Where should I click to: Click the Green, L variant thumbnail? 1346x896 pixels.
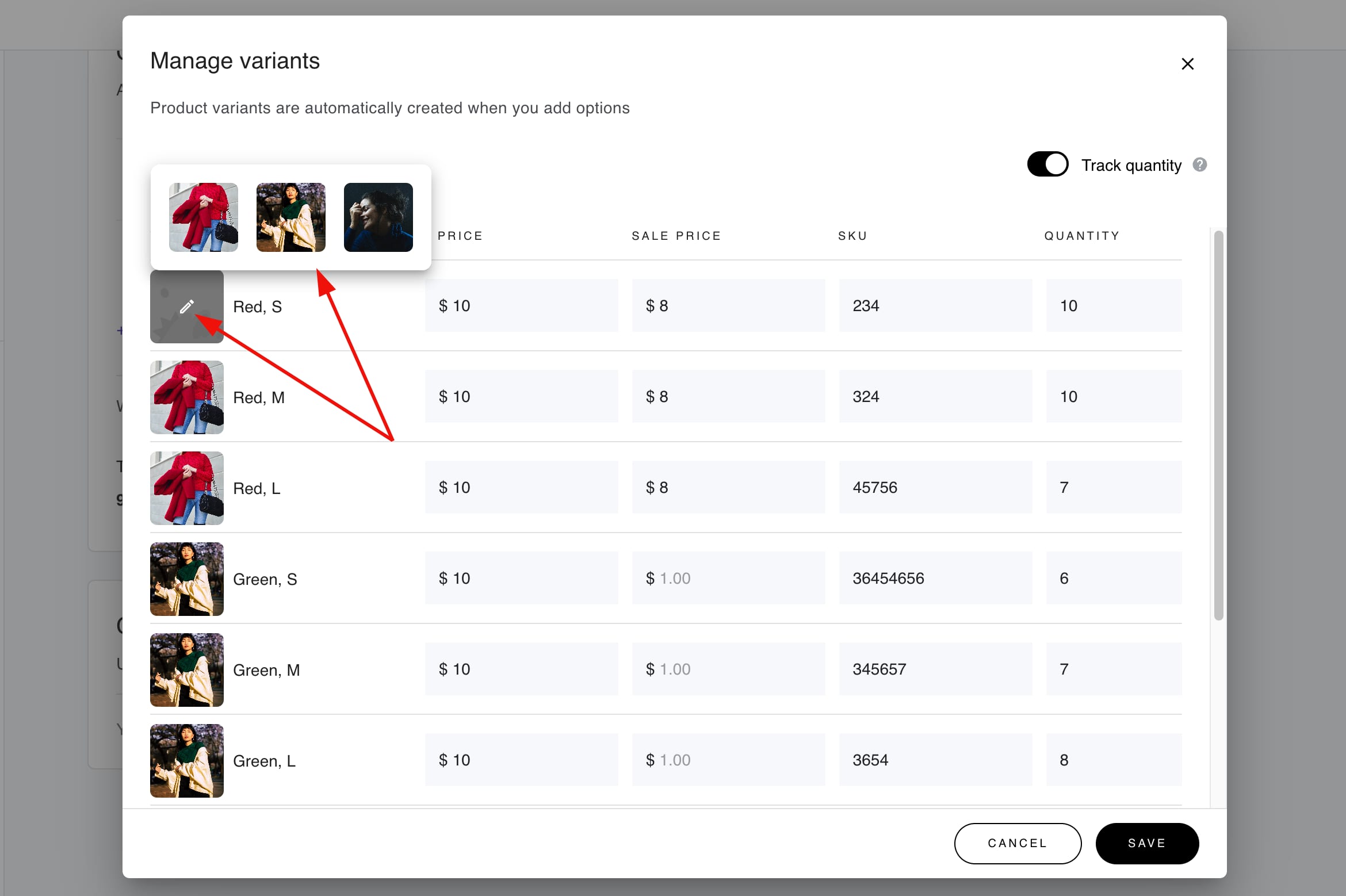186,761
